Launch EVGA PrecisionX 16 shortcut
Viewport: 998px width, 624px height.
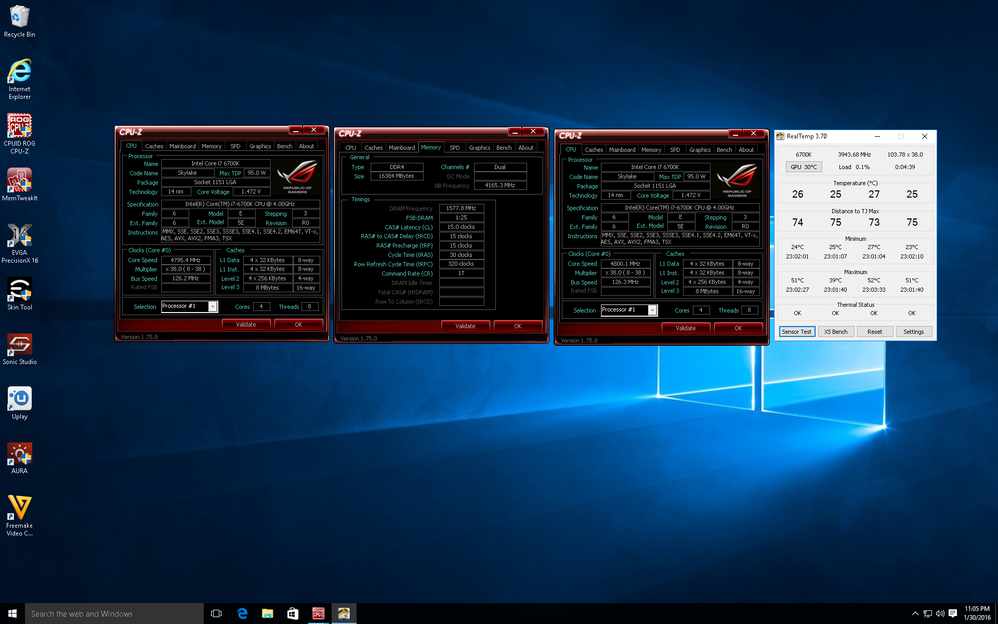coord(19,243)
